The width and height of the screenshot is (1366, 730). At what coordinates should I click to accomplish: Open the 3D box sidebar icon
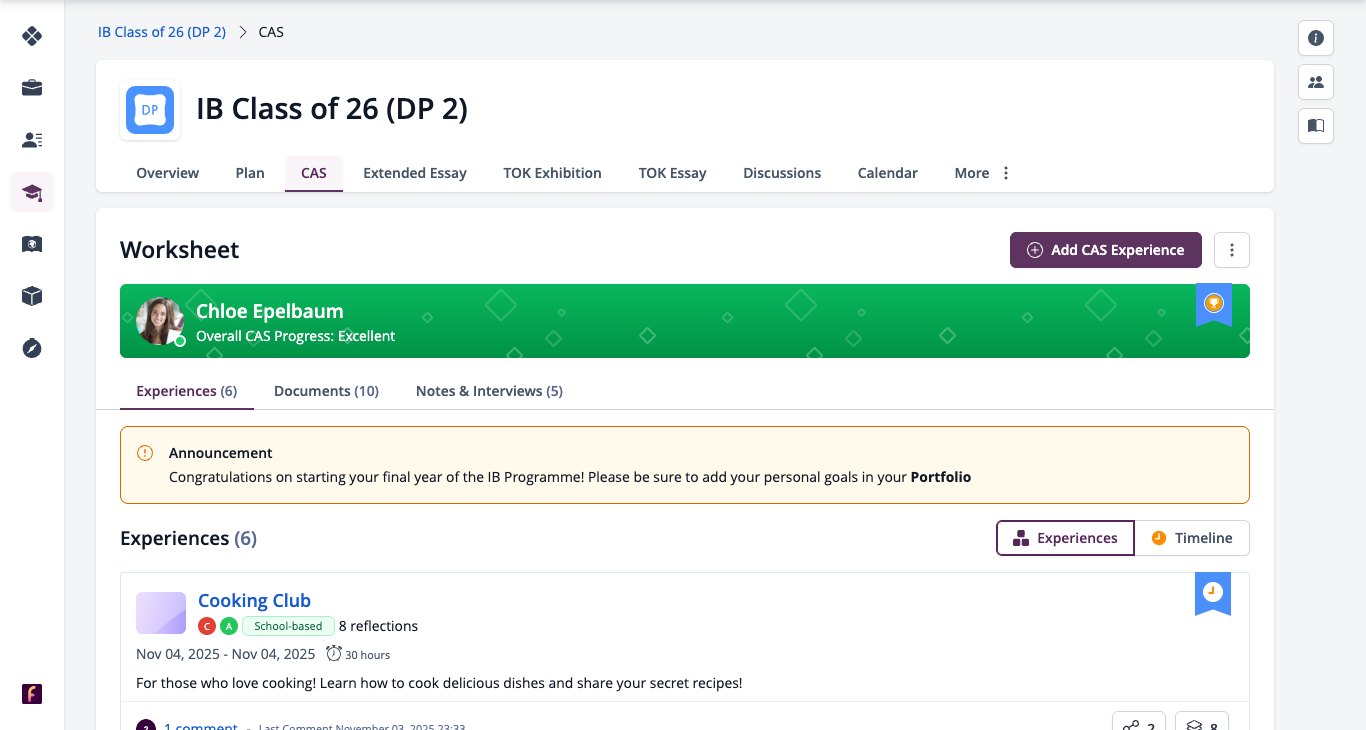point(32,296)
